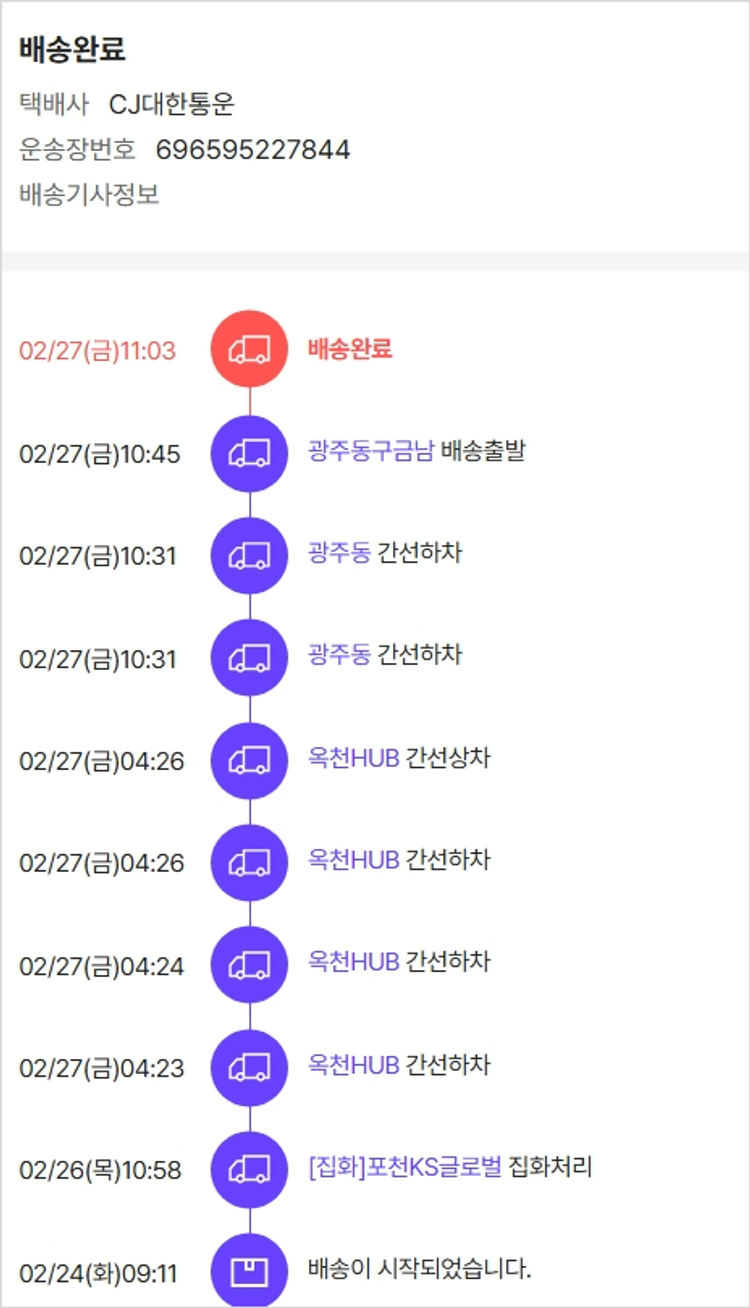Screen dimensions: 750x1308
Task: Click truck icon beside 옥천HUB 04:26 간선하차
Action: (249, 862)
